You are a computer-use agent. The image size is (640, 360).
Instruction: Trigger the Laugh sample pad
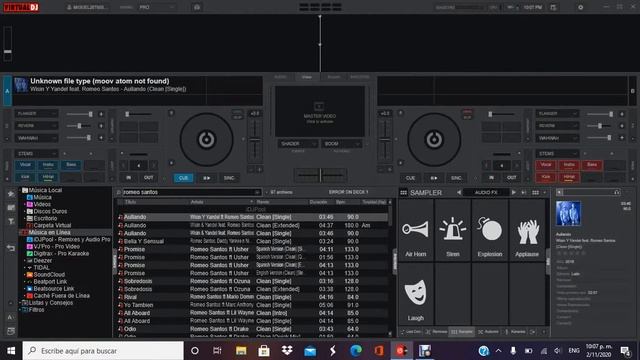point(416,294)
